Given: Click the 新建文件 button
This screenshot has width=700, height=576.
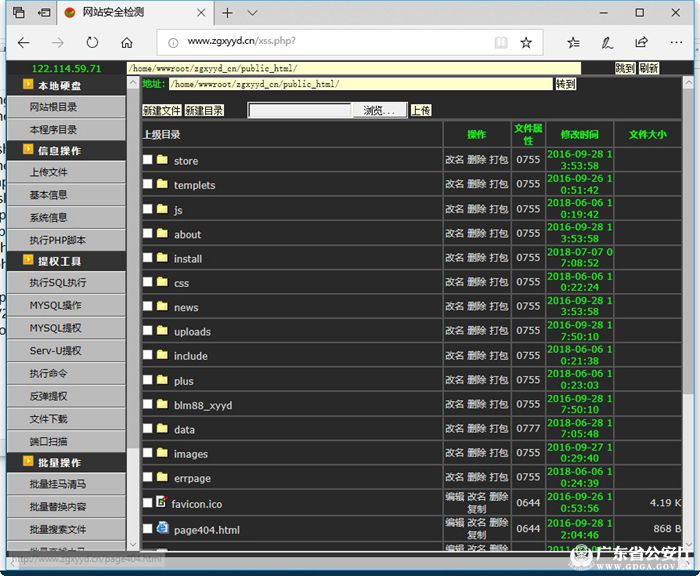Looking at the screenshot, I should 162,110.
